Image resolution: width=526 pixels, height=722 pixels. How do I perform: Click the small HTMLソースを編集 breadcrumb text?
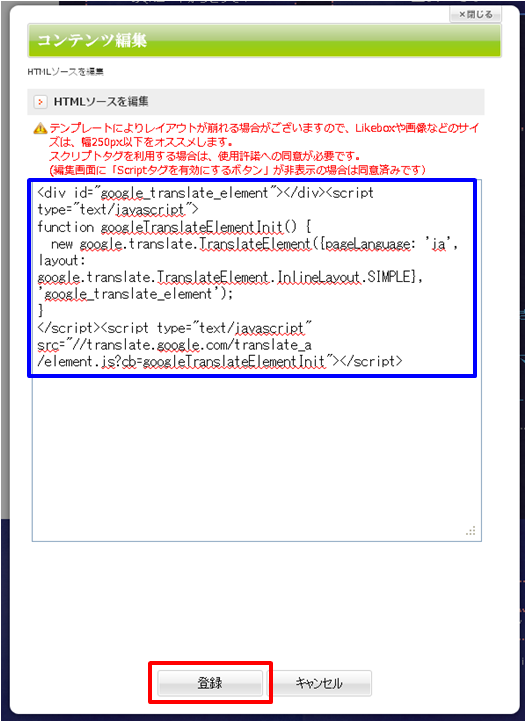click(x=65, y=72)
